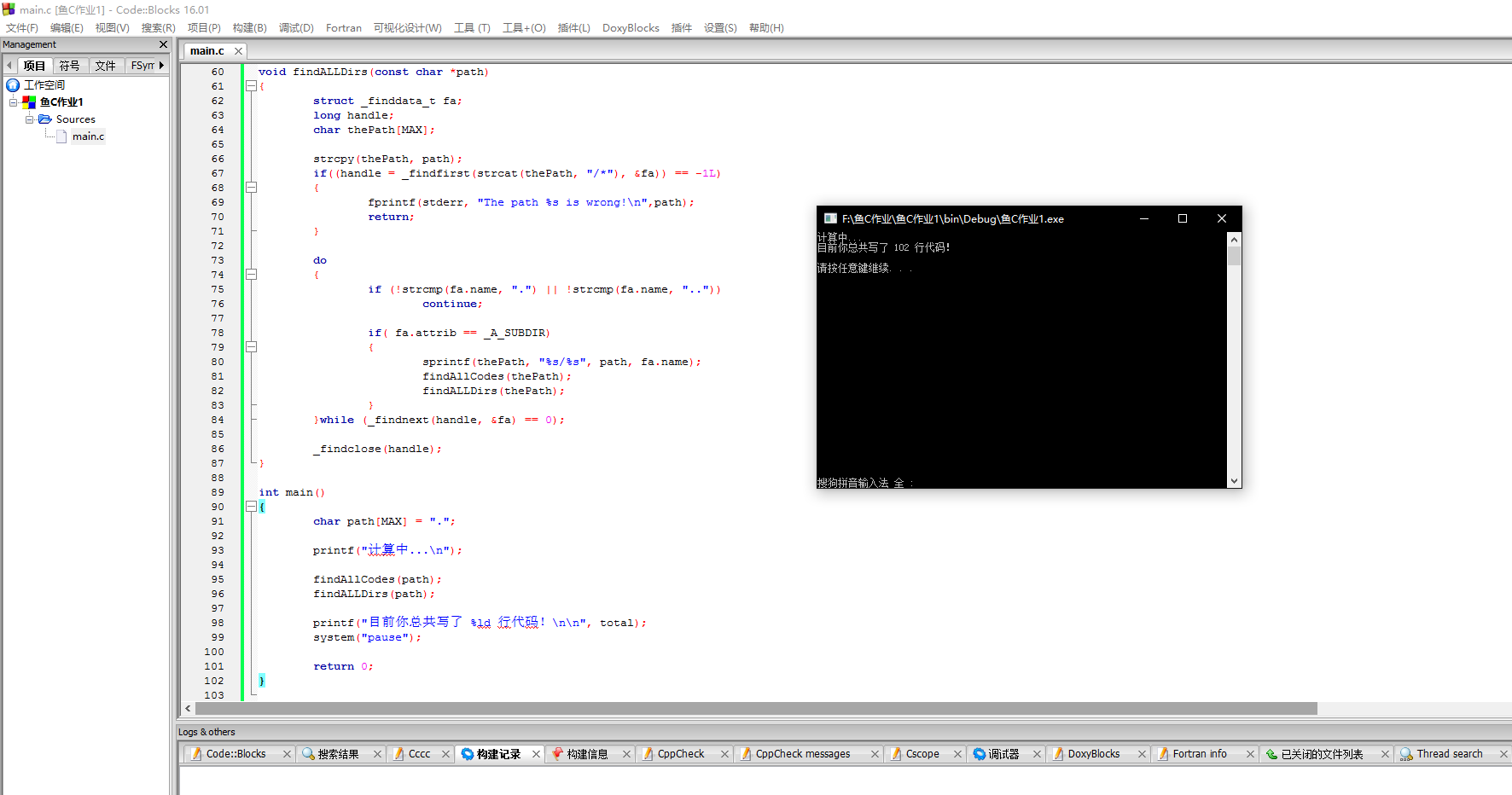
Task: Open the 文件(F) menu
Action: click(x=22, y=28)
